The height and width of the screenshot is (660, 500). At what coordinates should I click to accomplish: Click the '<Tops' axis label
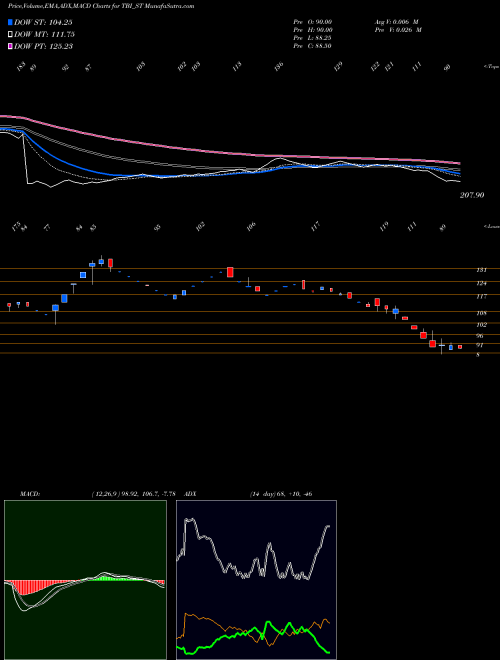[x=491, y=67]
